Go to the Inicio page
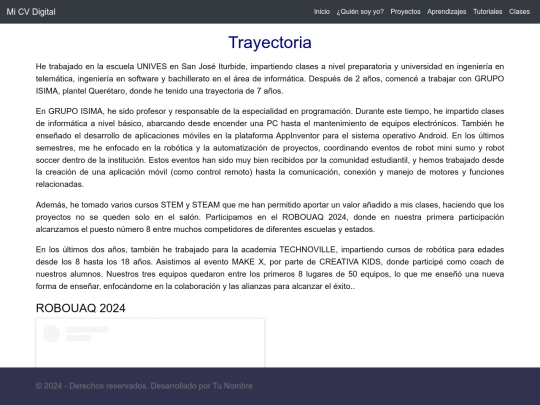540x405 pixels. [x=322, y=12]
